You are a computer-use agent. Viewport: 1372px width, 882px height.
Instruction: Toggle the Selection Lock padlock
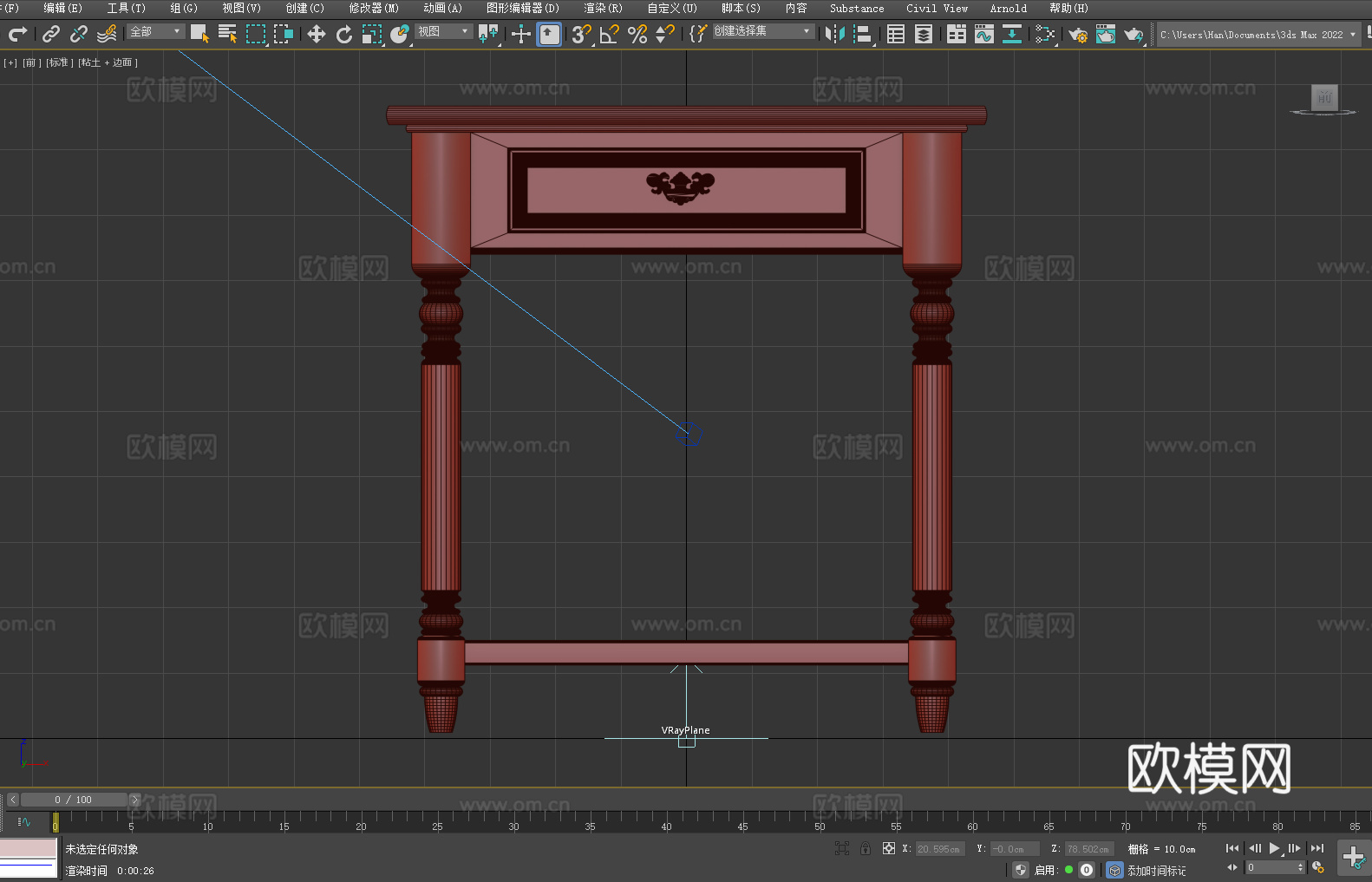(x=866, y=849)
